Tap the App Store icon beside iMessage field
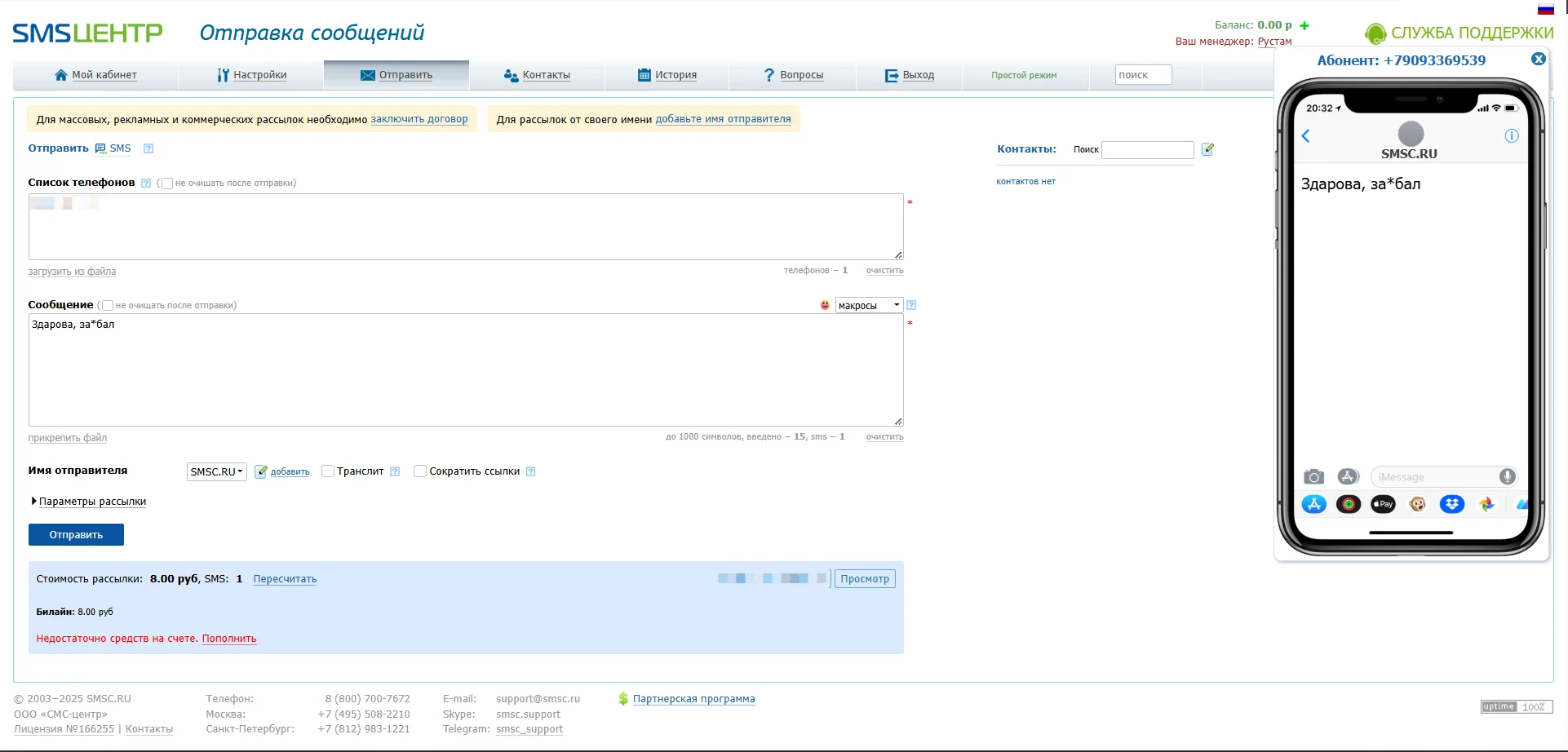Image resolution: width=1568 pixels, height=752 pixels. point(1348,477)
